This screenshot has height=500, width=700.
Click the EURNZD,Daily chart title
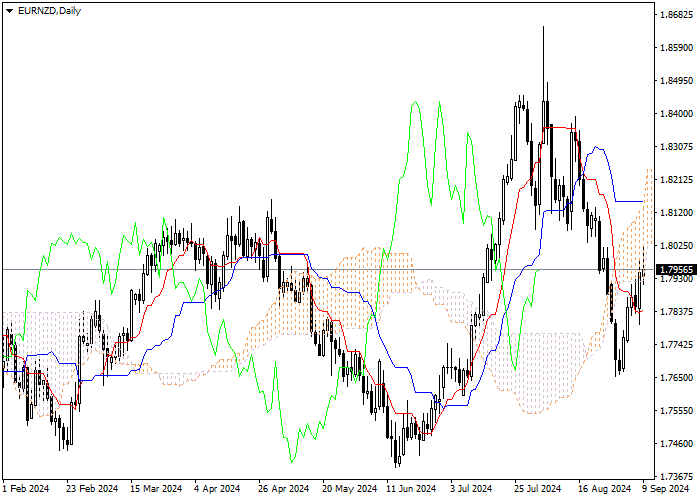click(x=50, y=11)
